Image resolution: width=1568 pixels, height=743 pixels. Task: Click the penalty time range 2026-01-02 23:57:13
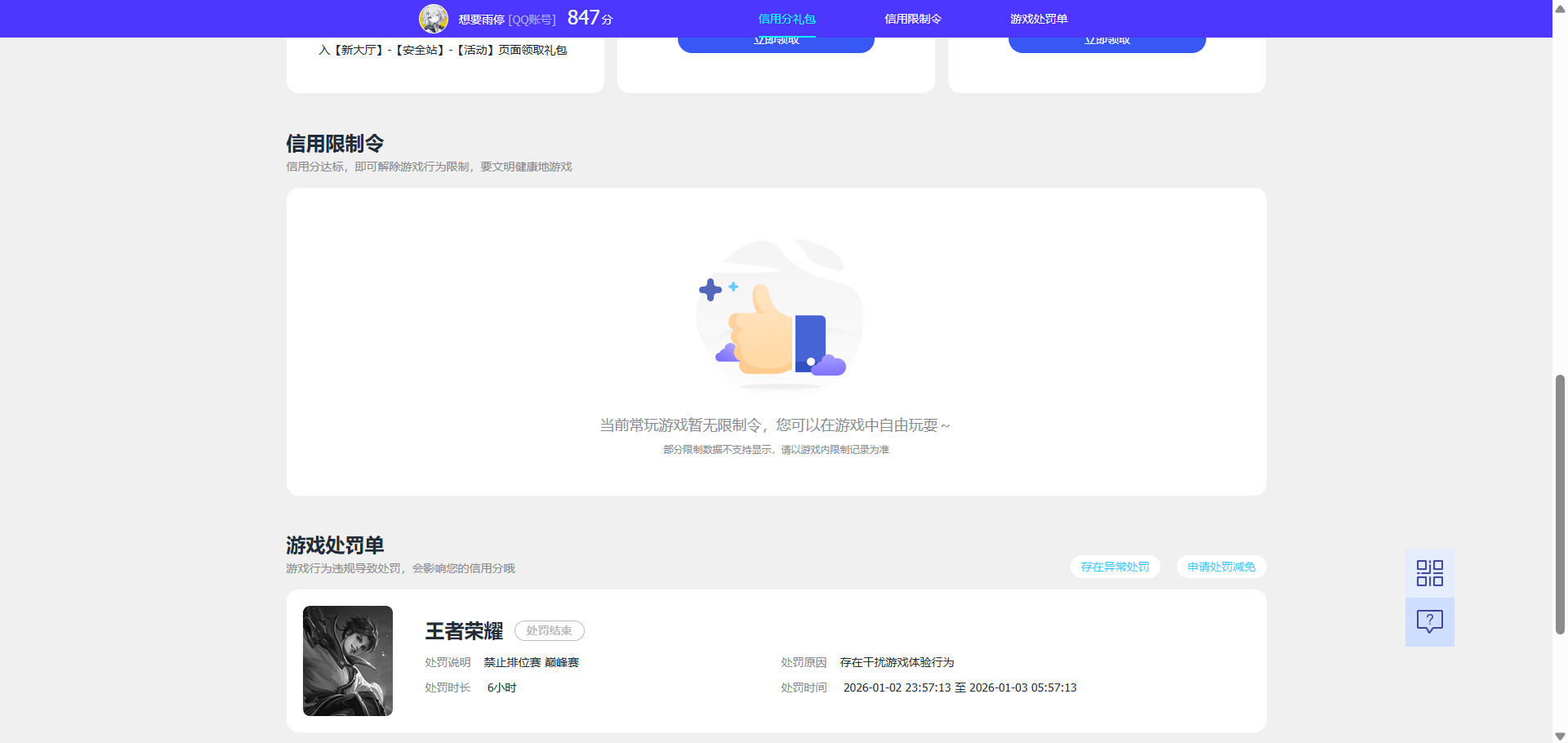point(960,687)
